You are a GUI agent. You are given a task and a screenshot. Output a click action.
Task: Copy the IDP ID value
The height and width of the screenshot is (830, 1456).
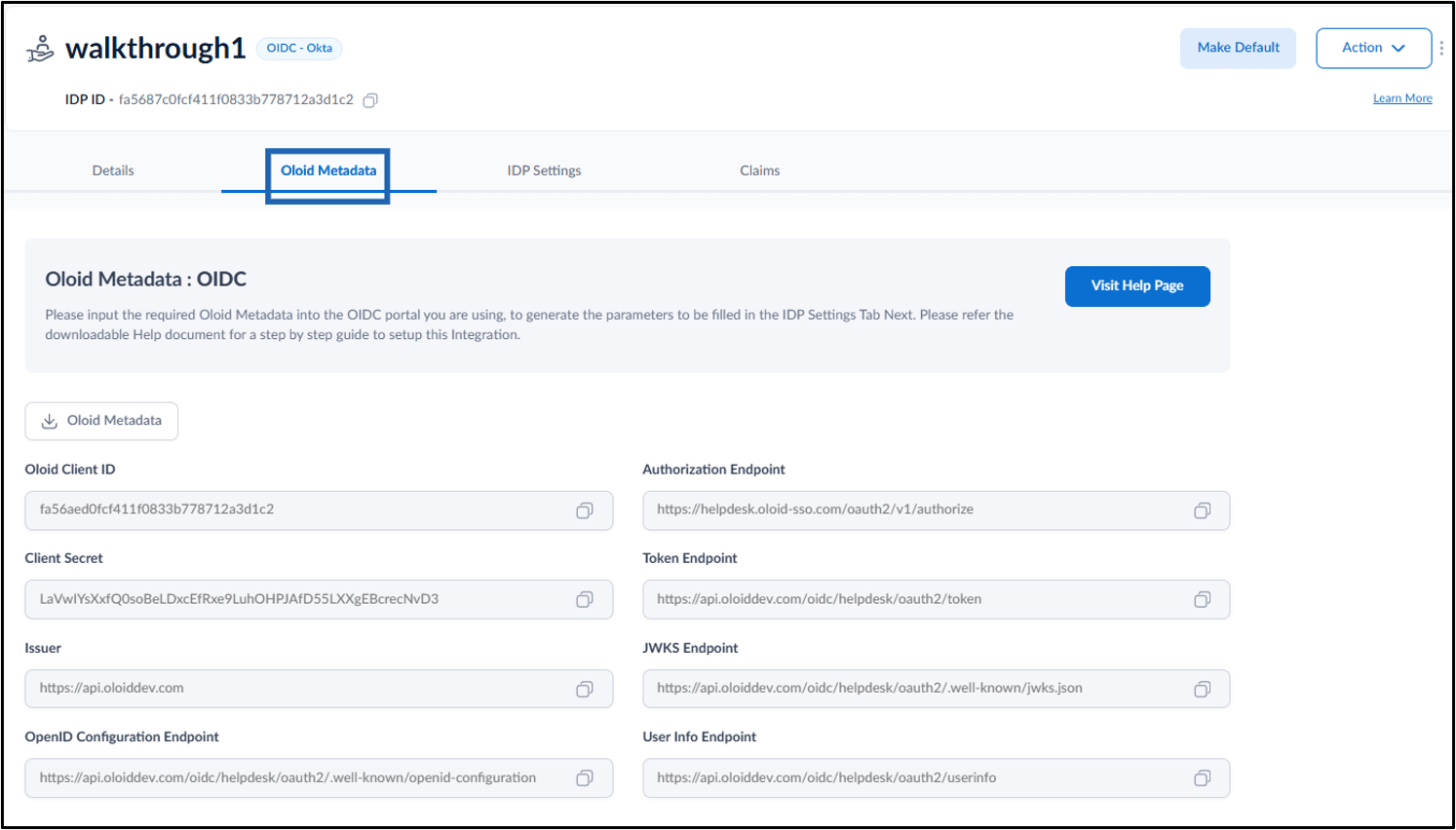point(370,100)
